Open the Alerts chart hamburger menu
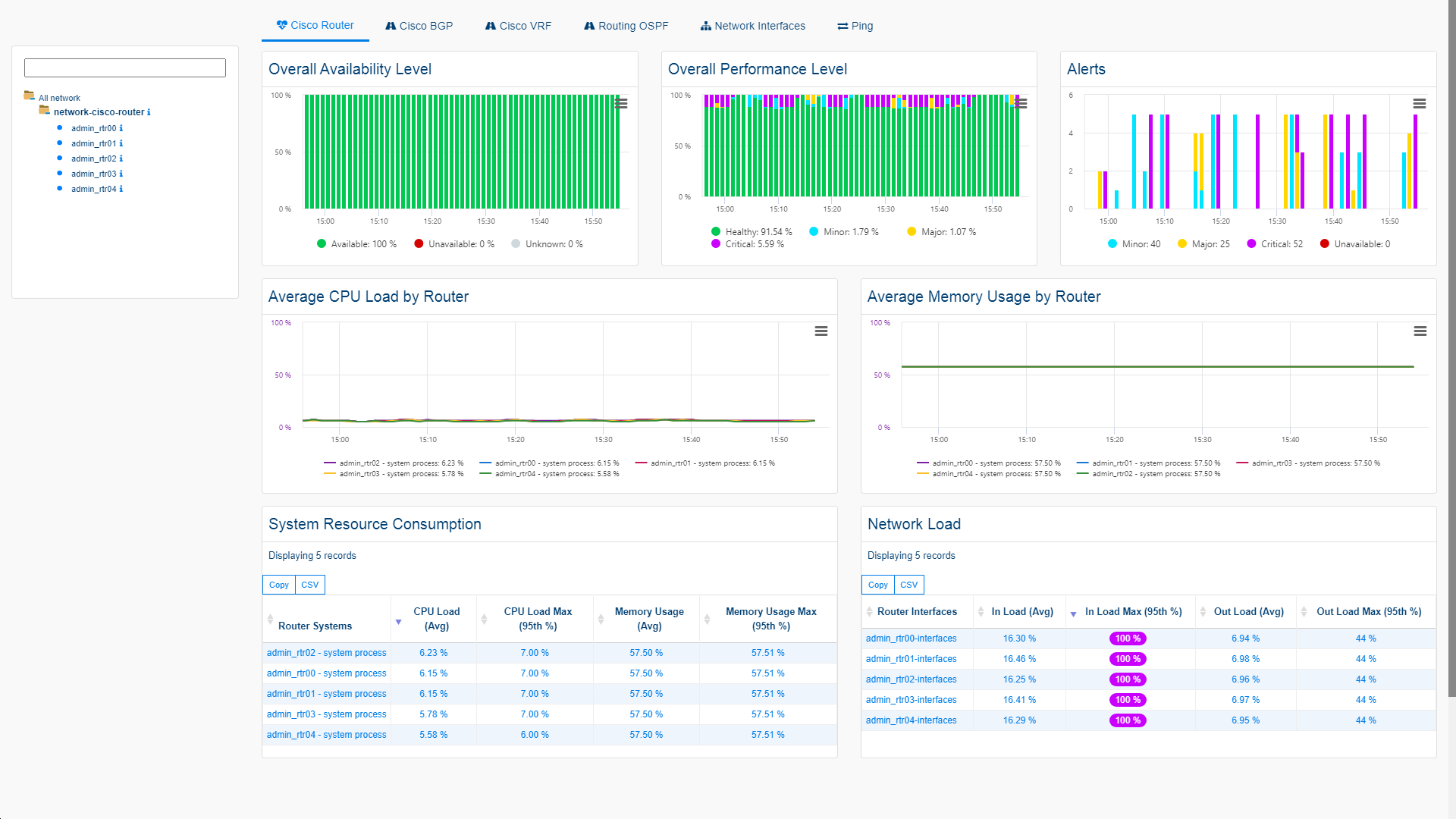The image size is (1456, 819). 1419,104
